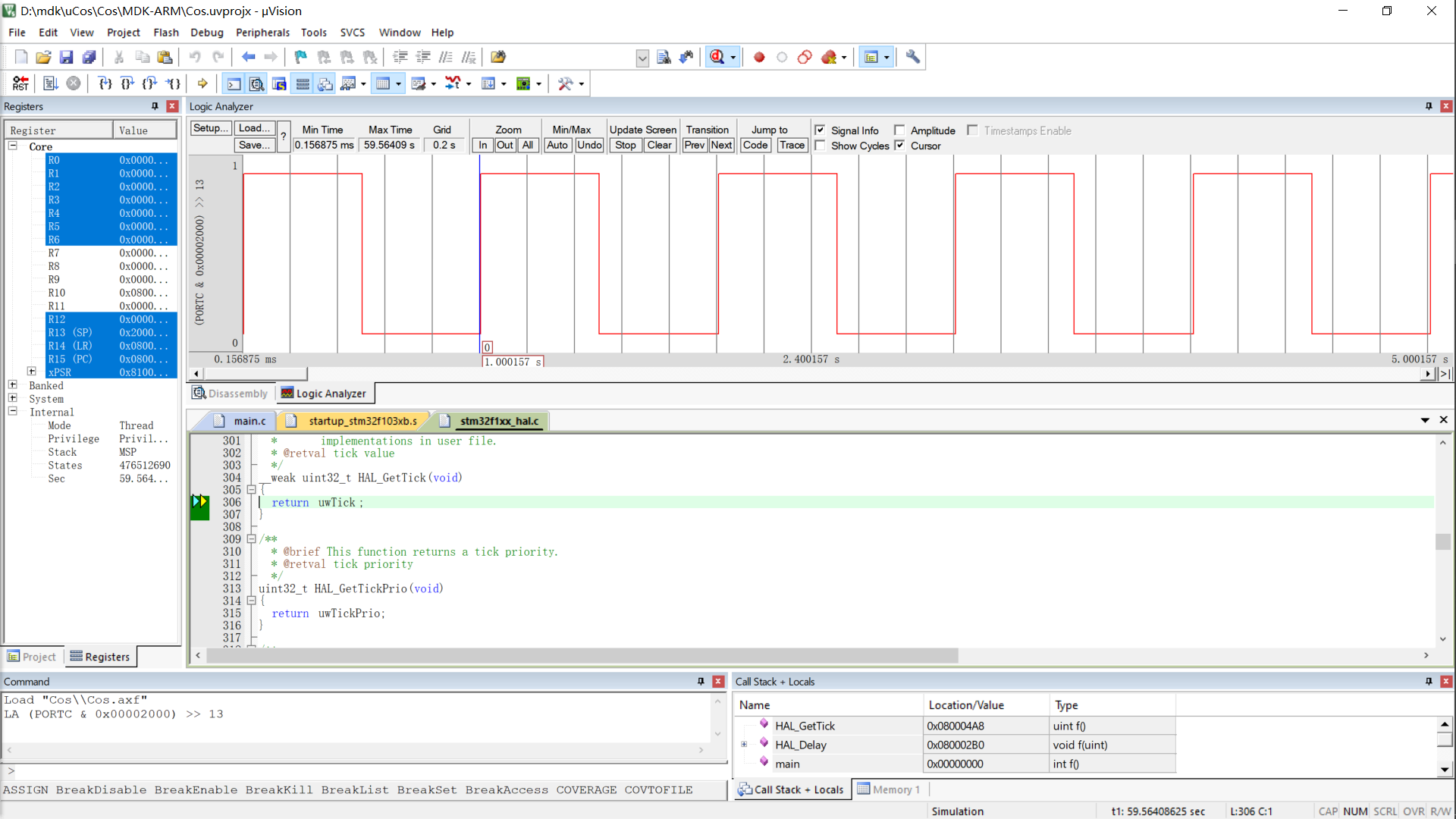
Task: Click the Logic Analyzer stop button
Action: (x=625, y=145)
